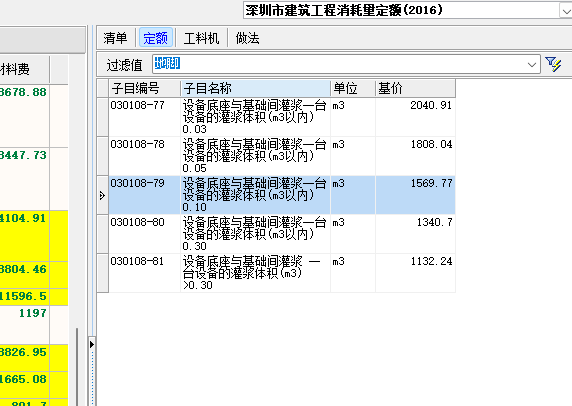Click the row header of 030108-77
The image size is (572, 406).
click(103, 117)
